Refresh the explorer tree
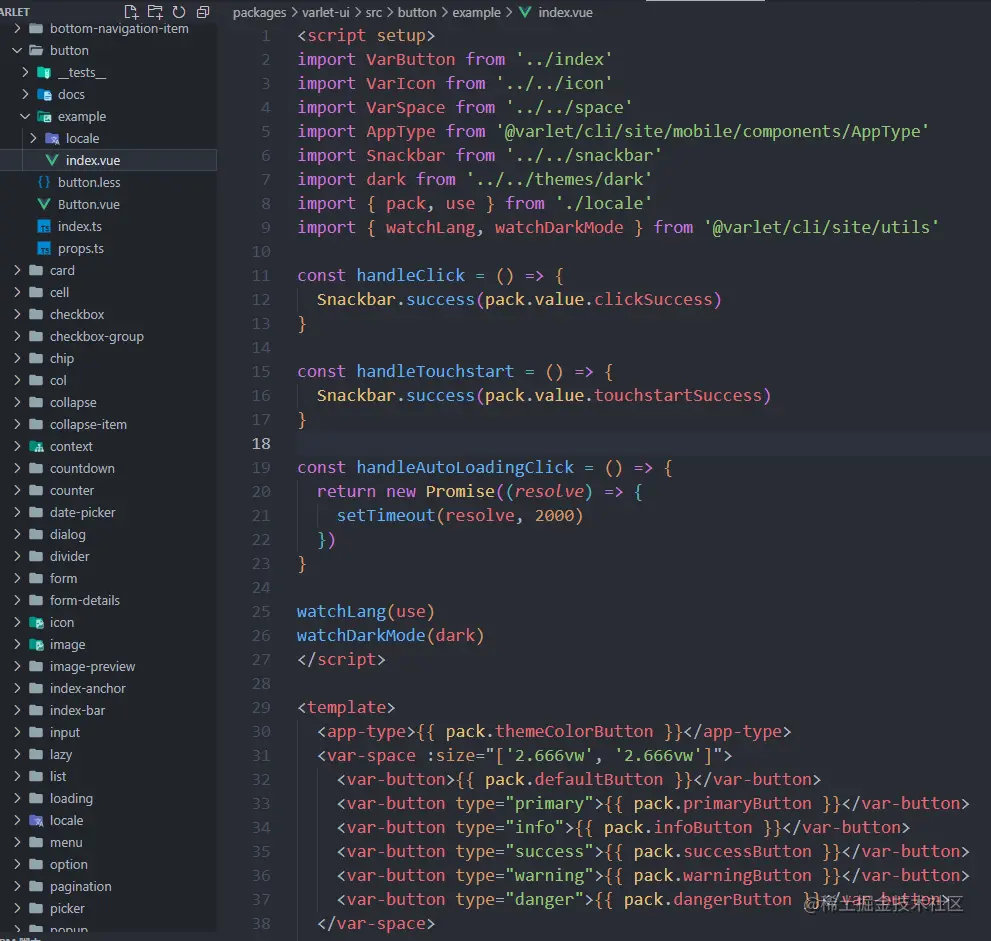Screen dimensions: 991x941 pos(179,11)
